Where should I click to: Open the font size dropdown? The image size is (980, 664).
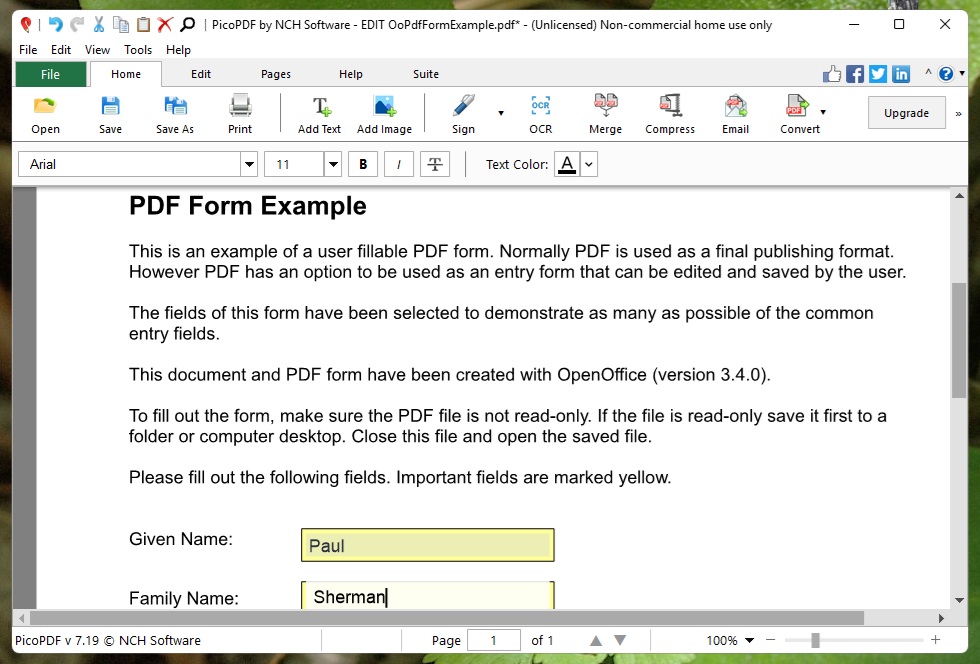333,165
